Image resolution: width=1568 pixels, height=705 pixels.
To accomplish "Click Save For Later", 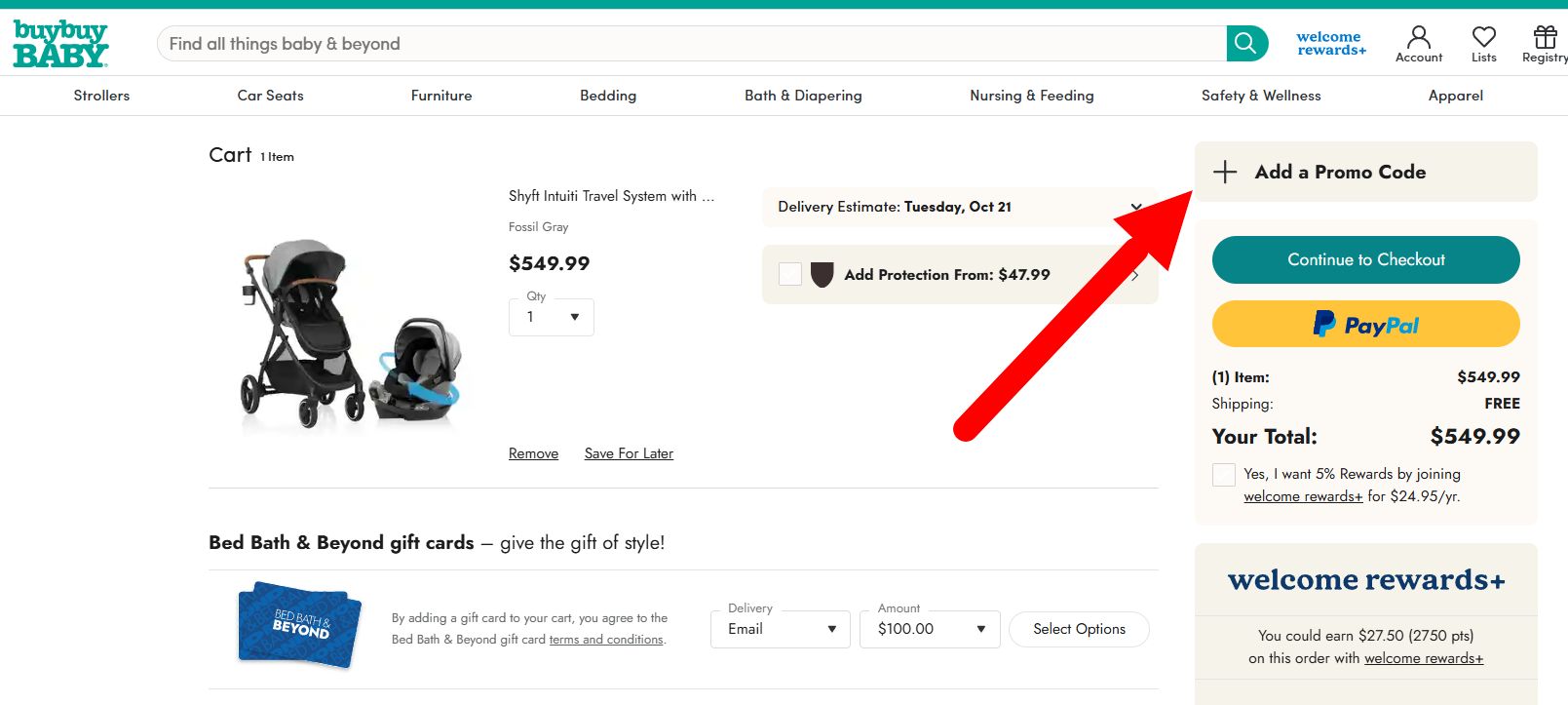I will [x=628, y=452].
